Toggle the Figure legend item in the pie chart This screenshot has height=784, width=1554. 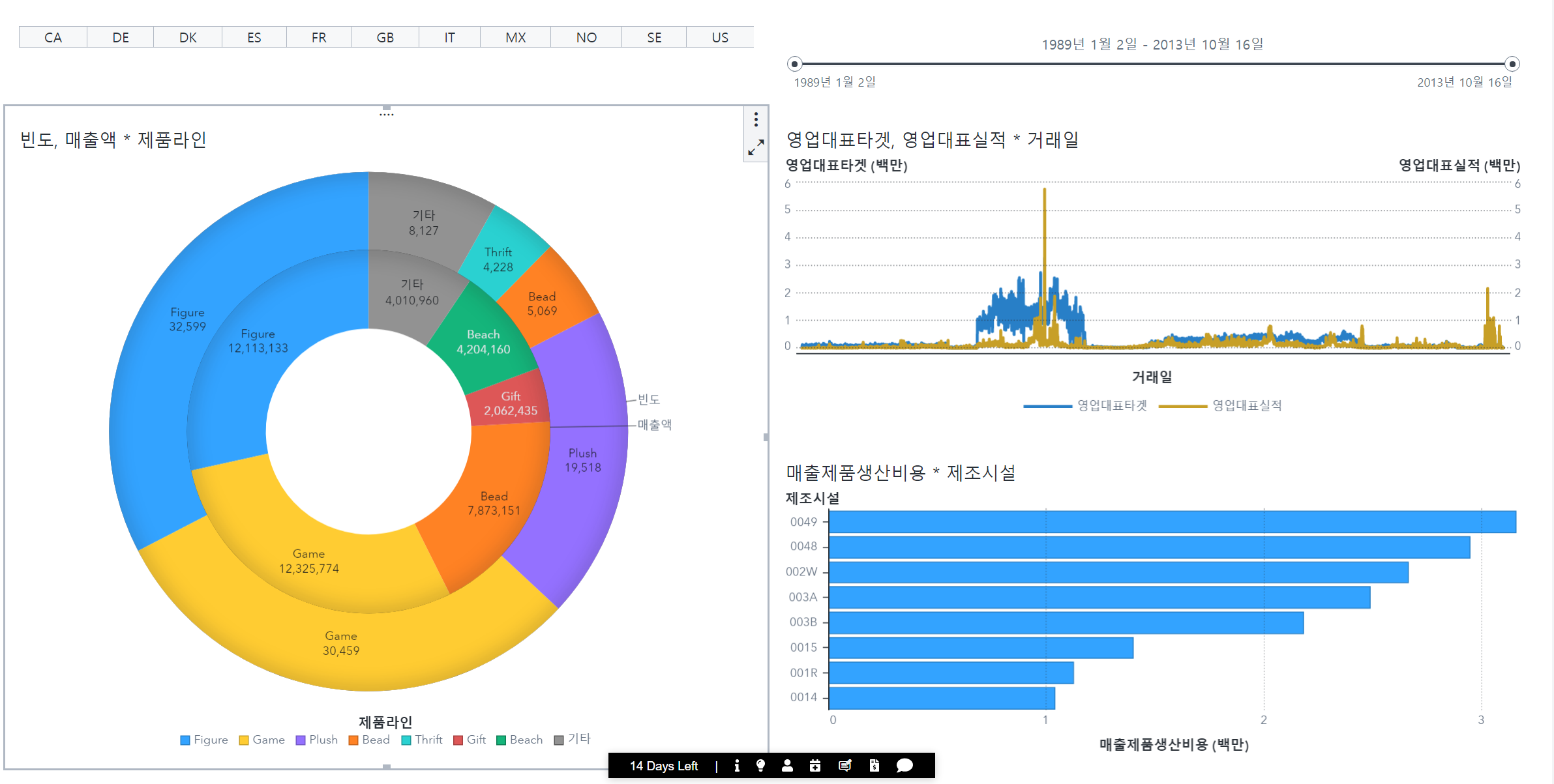204,740
